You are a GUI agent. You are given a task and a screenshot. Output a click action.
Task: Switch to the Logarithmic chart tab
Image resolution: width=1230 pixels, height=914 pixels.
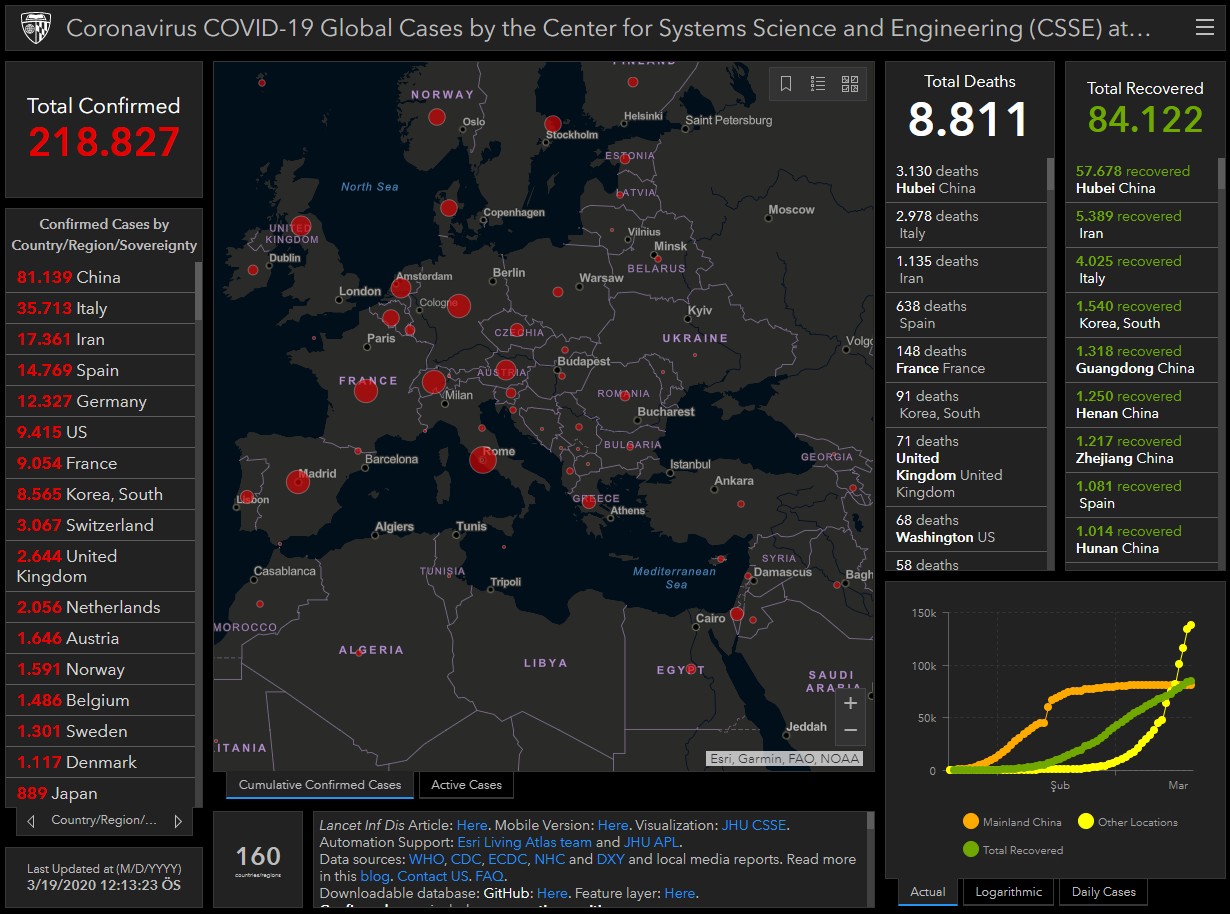(x=1007, y=892)
